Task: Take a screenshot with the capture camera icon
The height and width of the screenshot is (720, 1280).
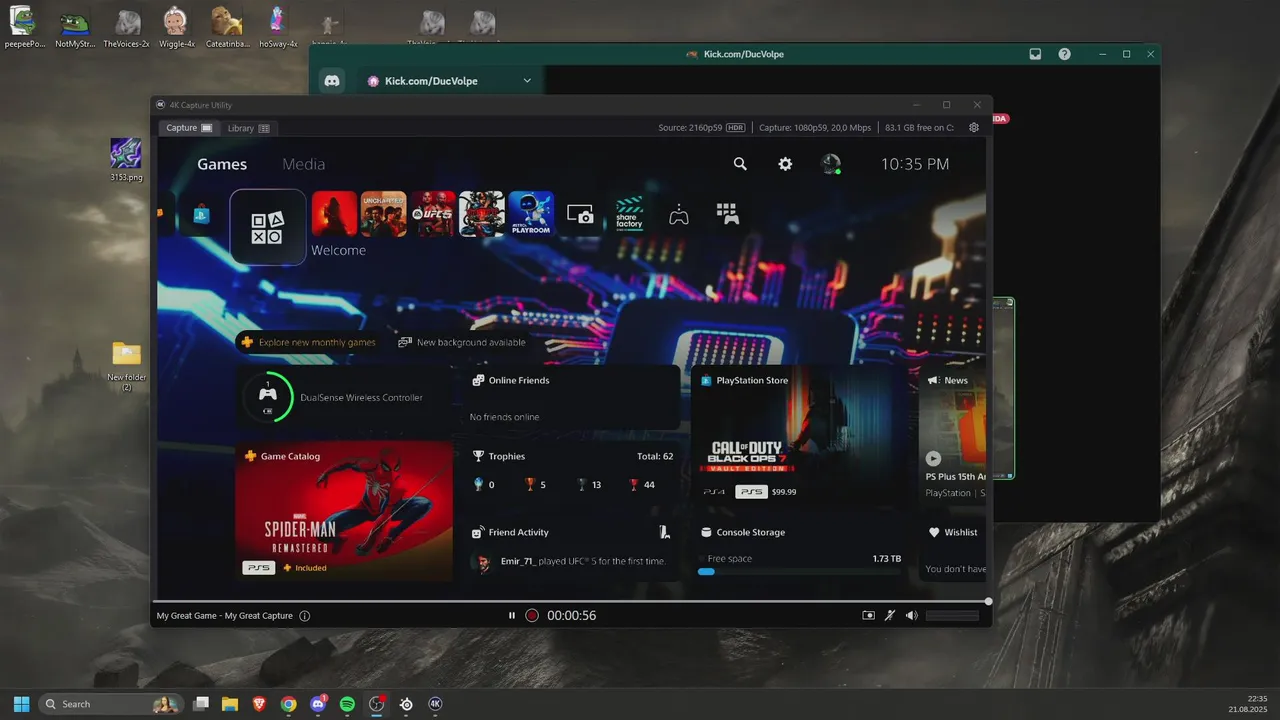Action: coord(868,616)
